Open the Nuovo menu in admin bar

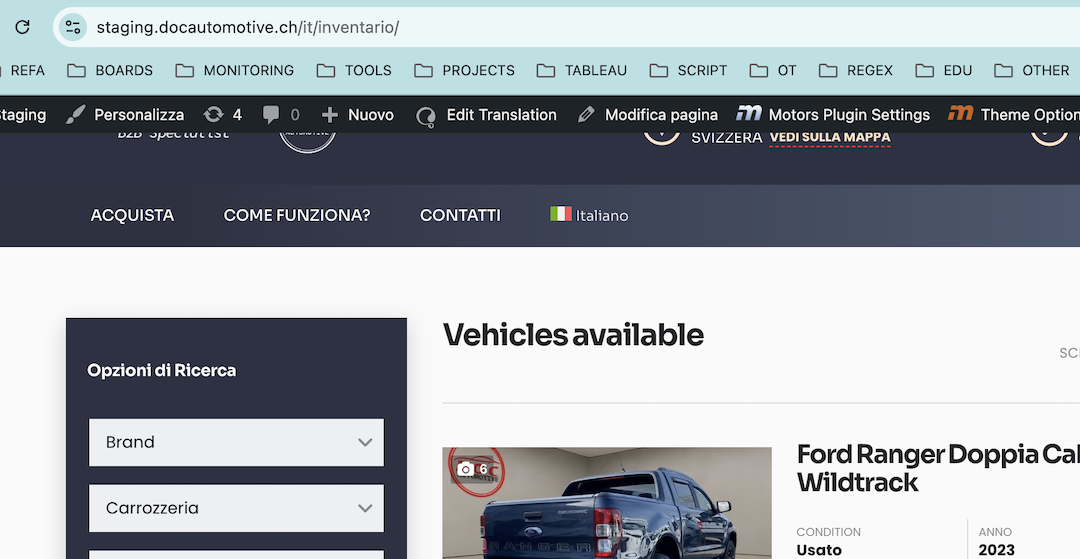click(357, 114)
